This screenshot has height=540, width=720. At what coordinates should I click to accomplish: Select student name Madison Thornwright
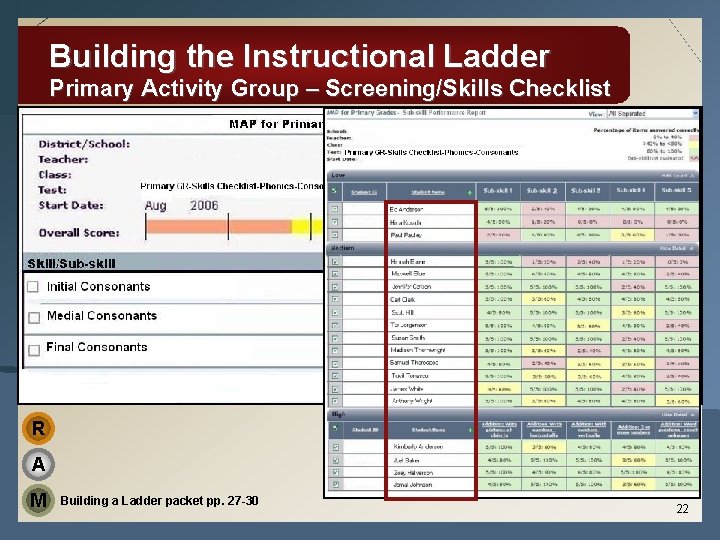418,350
